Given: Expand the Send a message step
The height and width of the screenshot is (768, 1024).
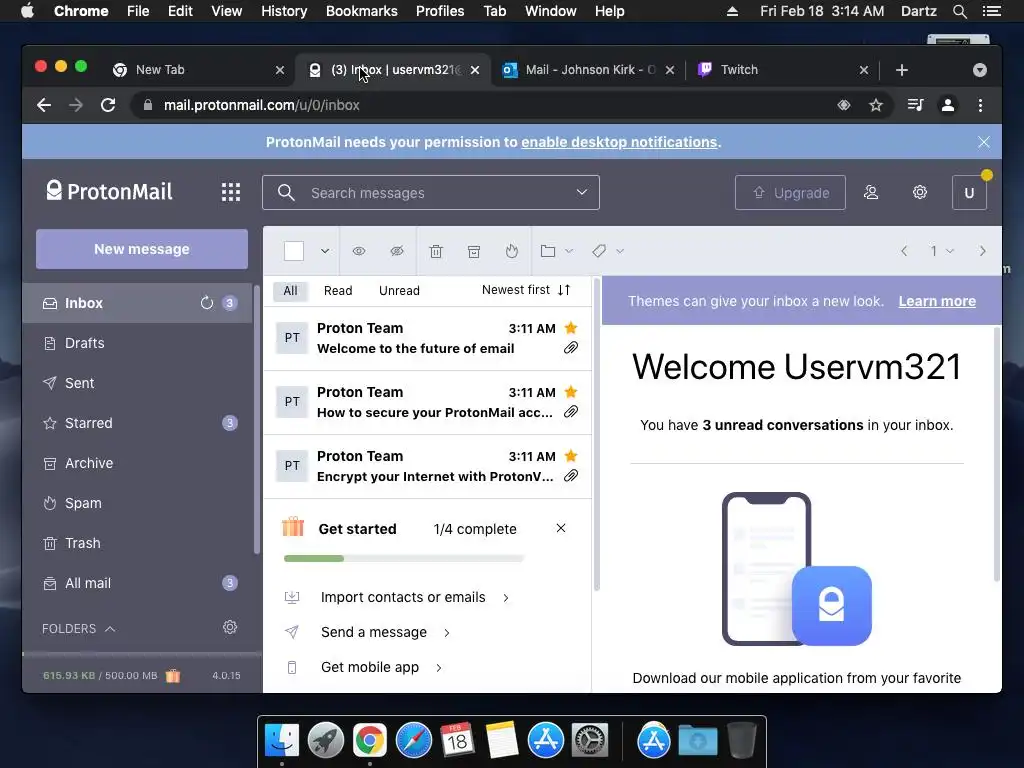Looking at the screenshot, I should 367,632.
